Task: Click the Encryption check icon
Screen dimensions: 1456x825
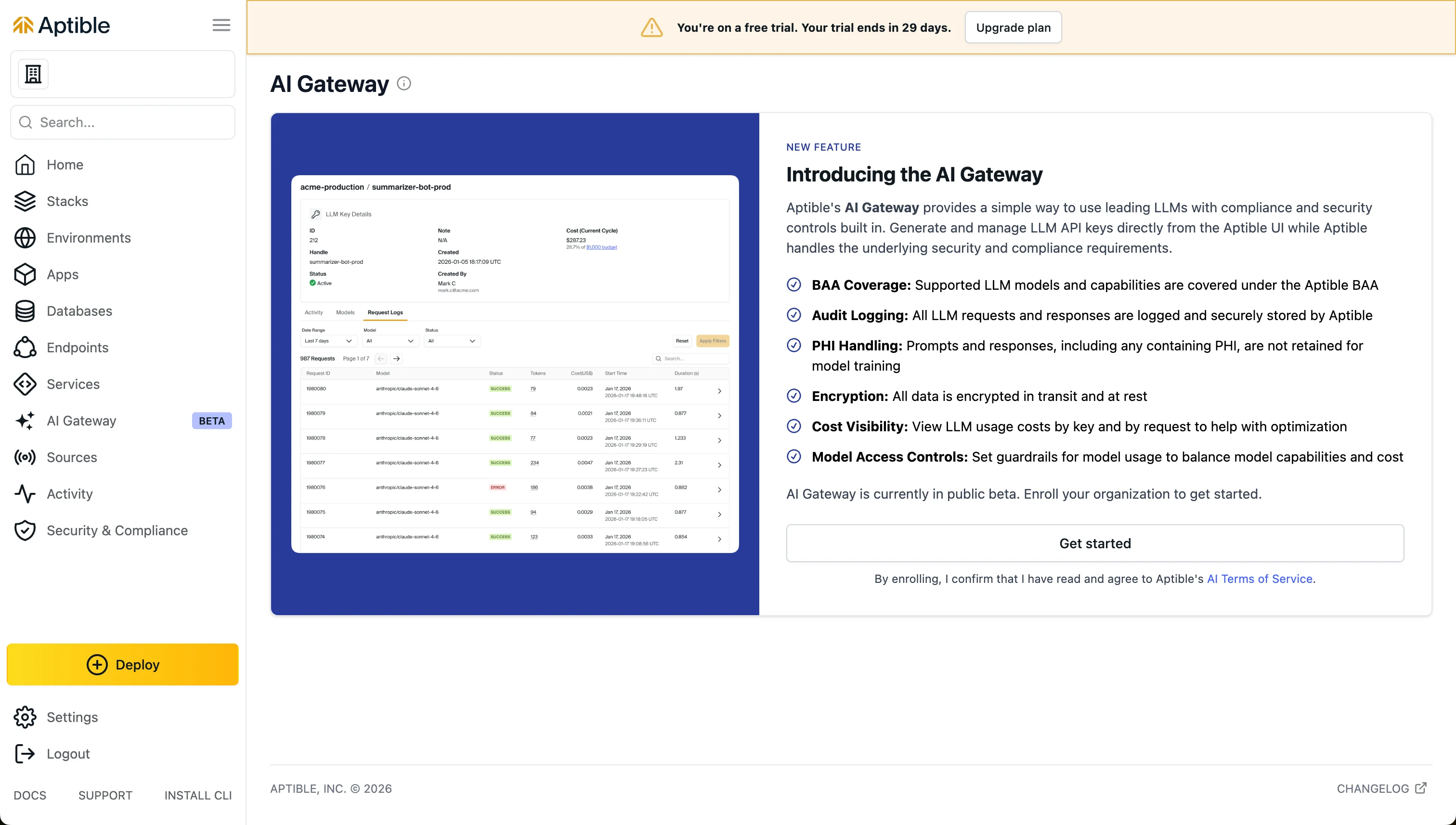Action: click(794, 396)
